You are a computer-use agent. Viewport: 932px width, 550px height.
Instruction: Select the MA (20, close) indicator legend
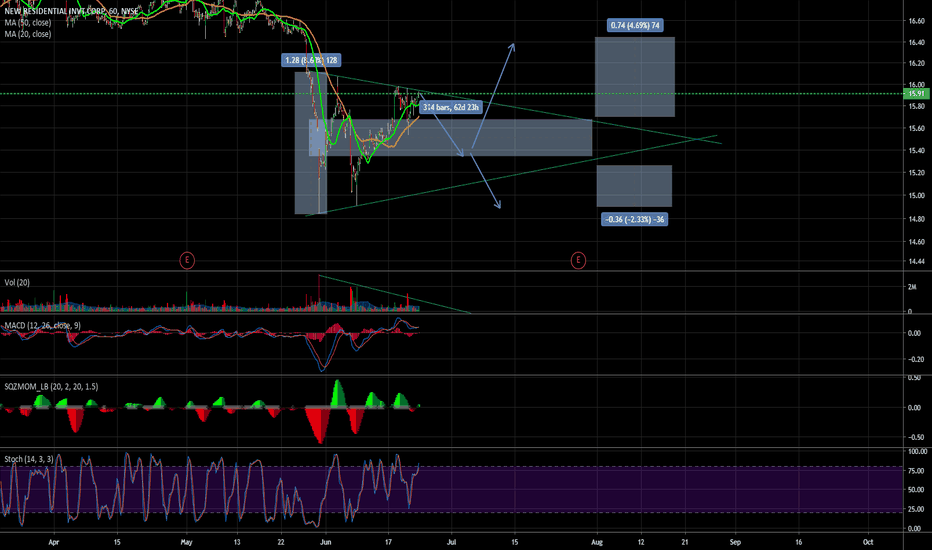(28, 34)
